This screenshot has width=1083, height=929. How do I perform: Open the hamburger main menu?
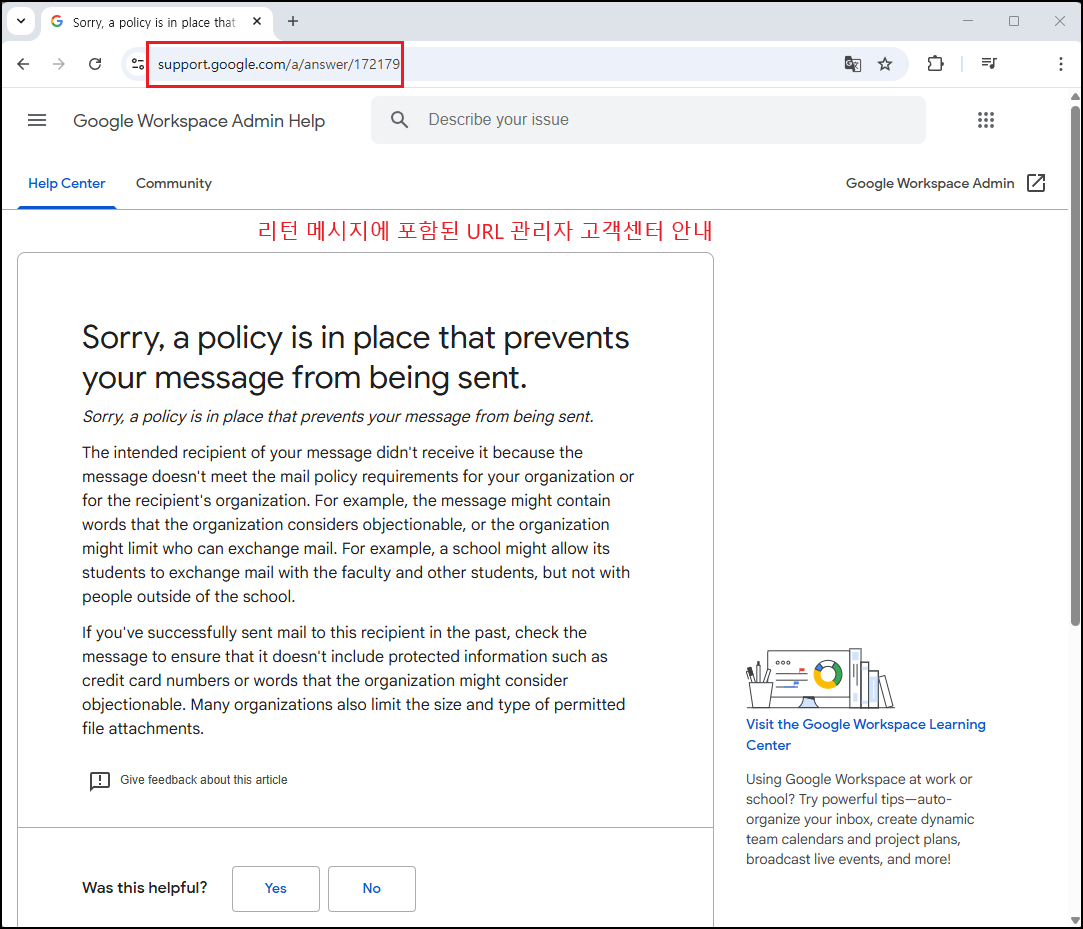(x=37, y=120)
